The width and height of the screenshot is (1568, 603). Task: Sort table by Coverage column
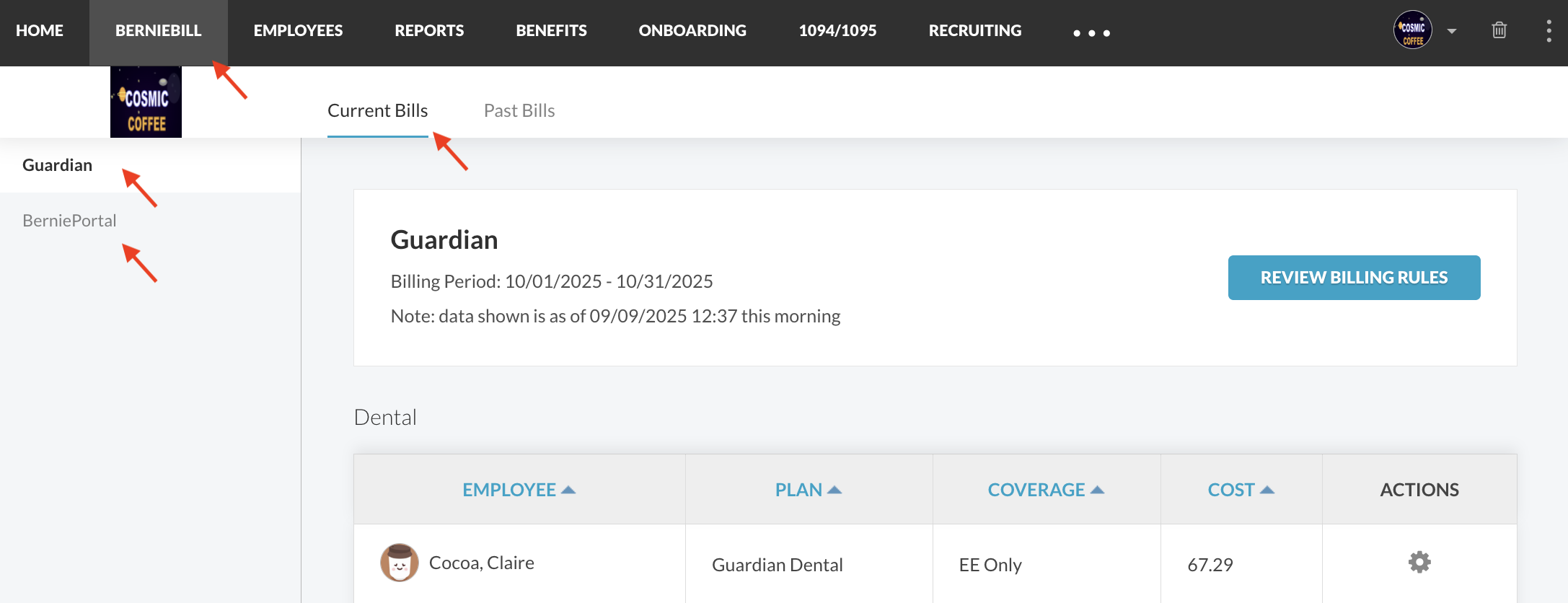point(1046,490)
